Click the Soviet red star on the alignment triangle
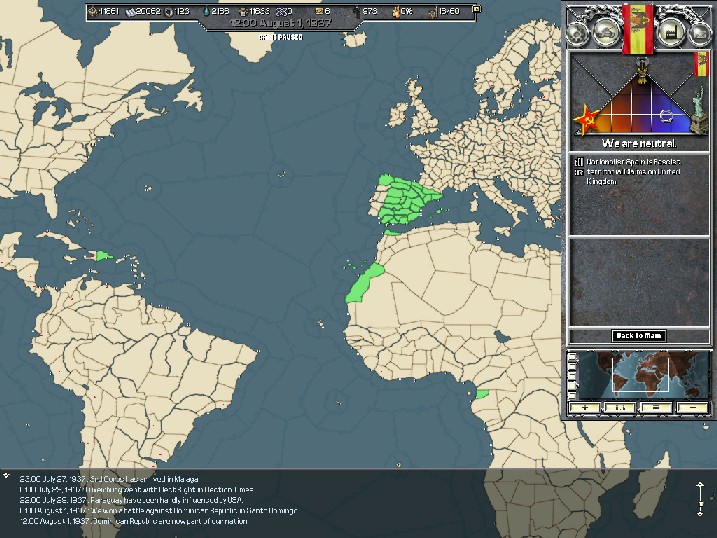 point(586,119)
